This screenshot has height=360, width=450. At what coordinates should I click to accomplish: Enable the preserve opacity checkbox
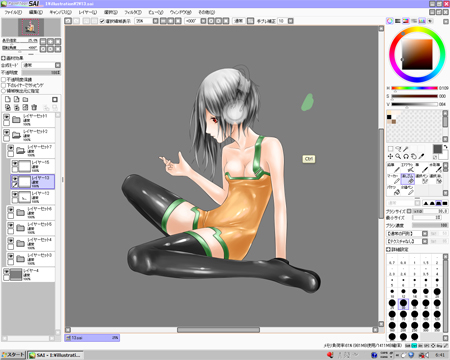[4, 80]
